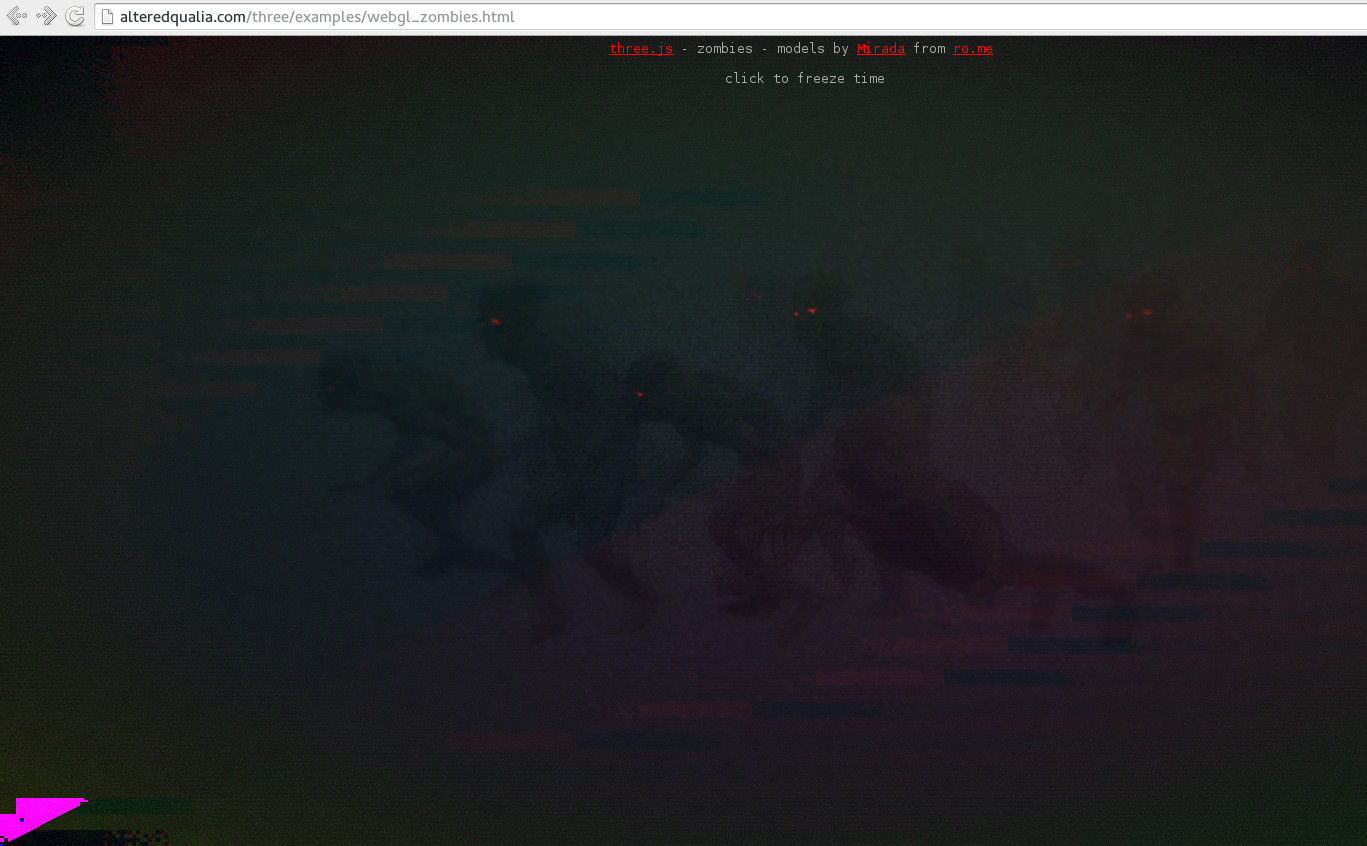The image size is (1367, 846).
Task: Click the red eyes of the center zombie
Action: (805, 312)
